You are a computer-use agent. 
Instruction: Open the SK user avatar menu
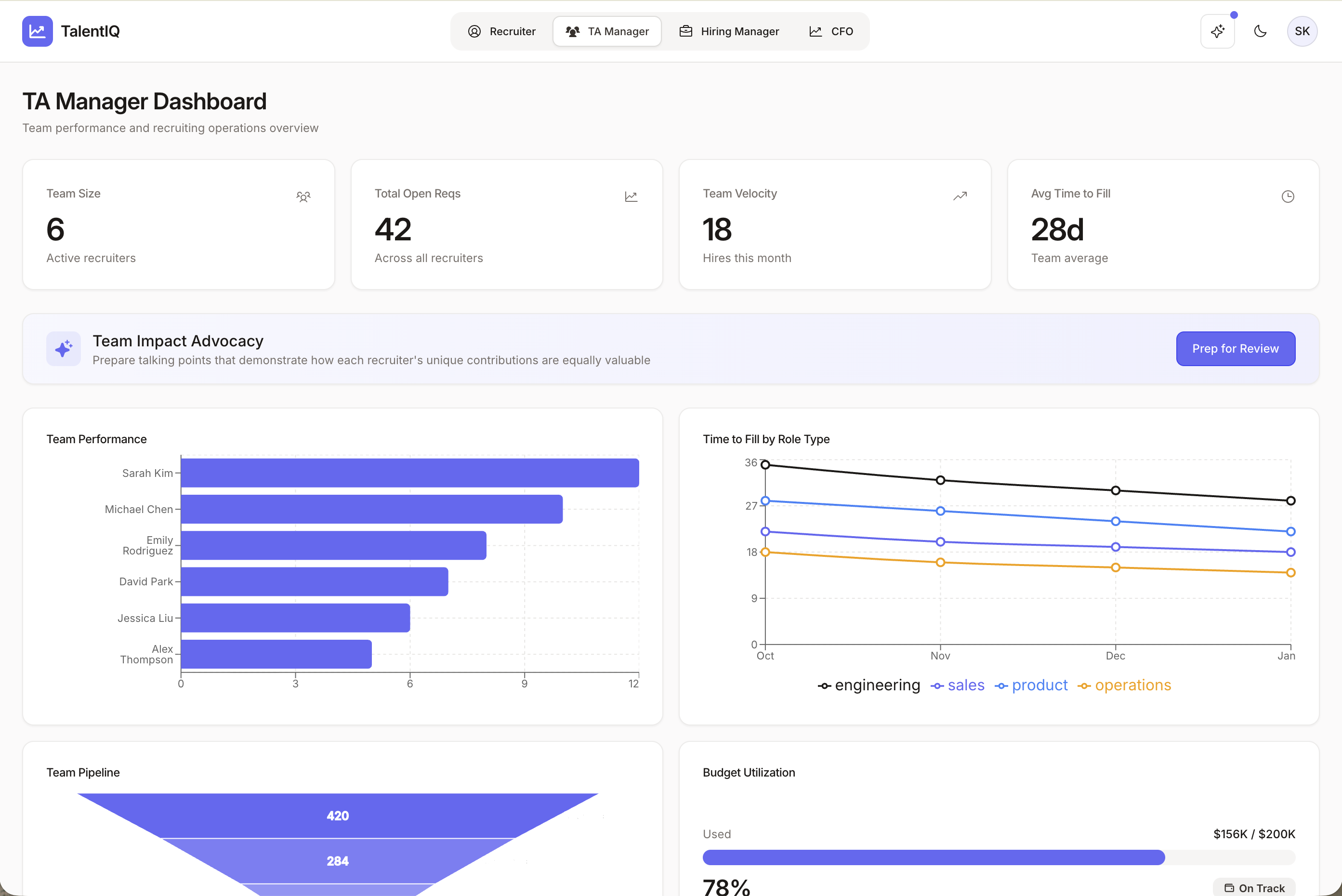tap(1302, 31)
